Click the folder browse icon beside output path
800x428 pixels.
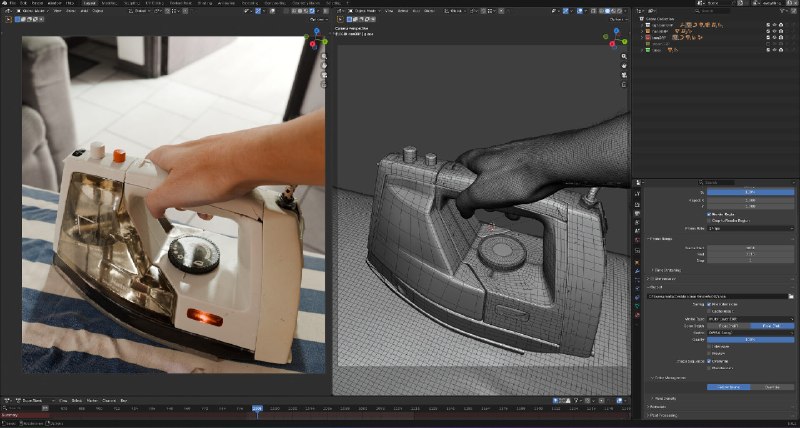coord(791,296)
